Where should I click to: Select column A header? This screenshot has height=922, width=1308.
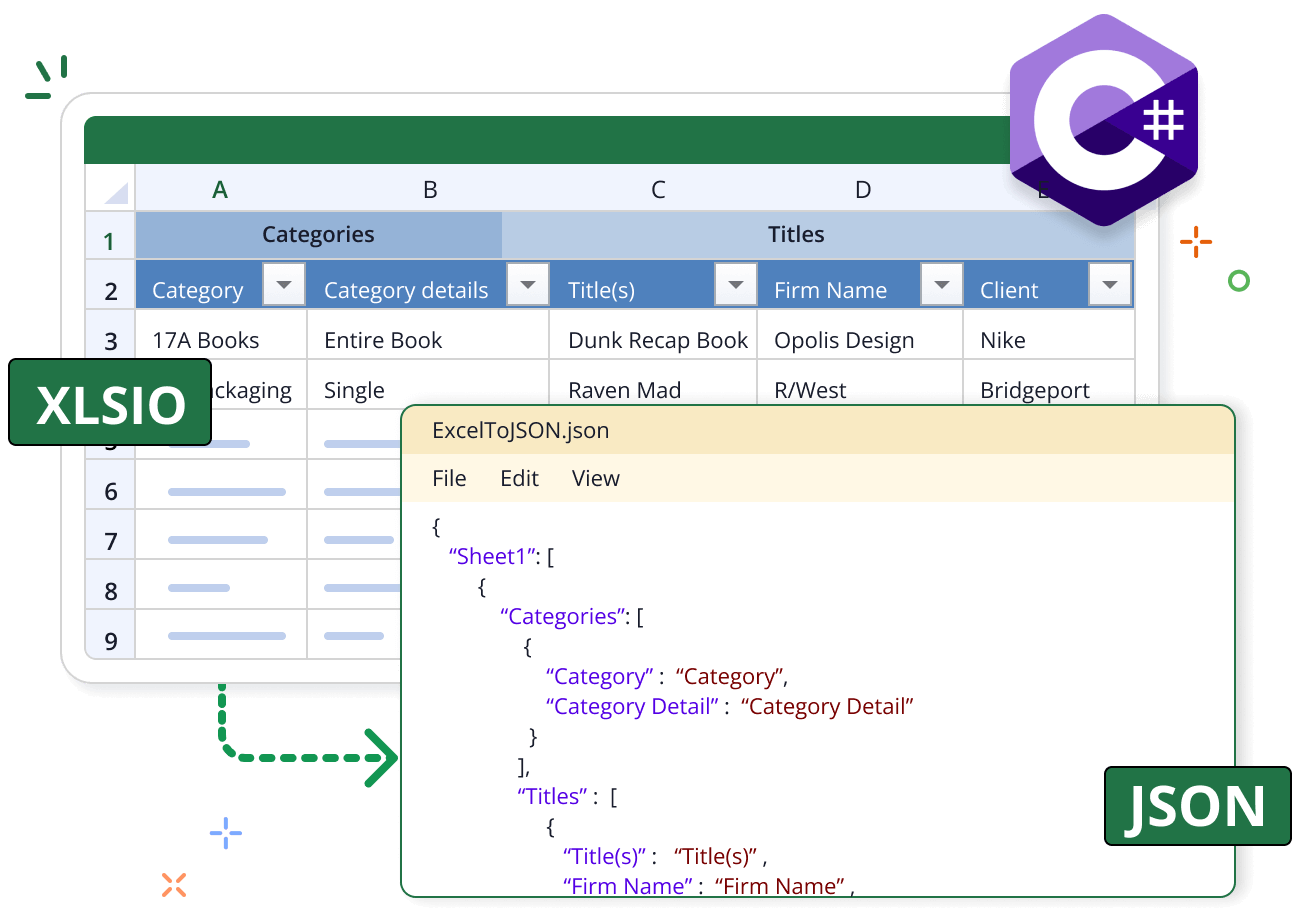[x=220, y=190]
